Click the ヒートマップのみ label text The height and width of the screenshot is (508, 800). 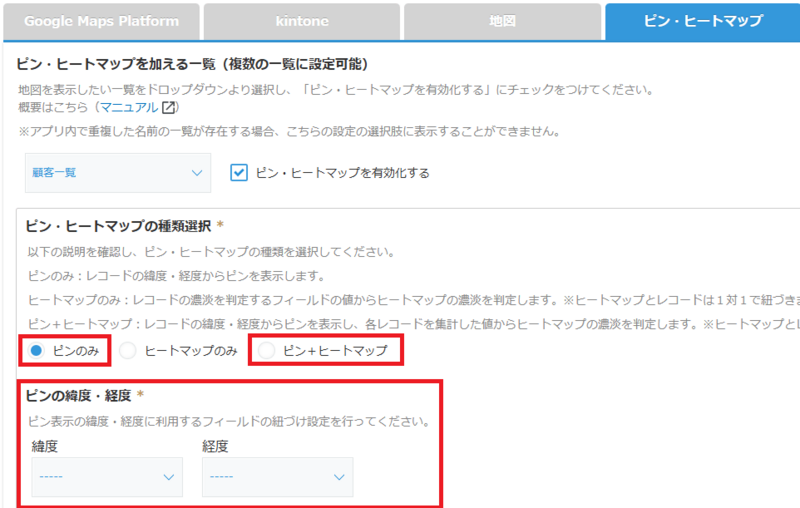(191, 350)
